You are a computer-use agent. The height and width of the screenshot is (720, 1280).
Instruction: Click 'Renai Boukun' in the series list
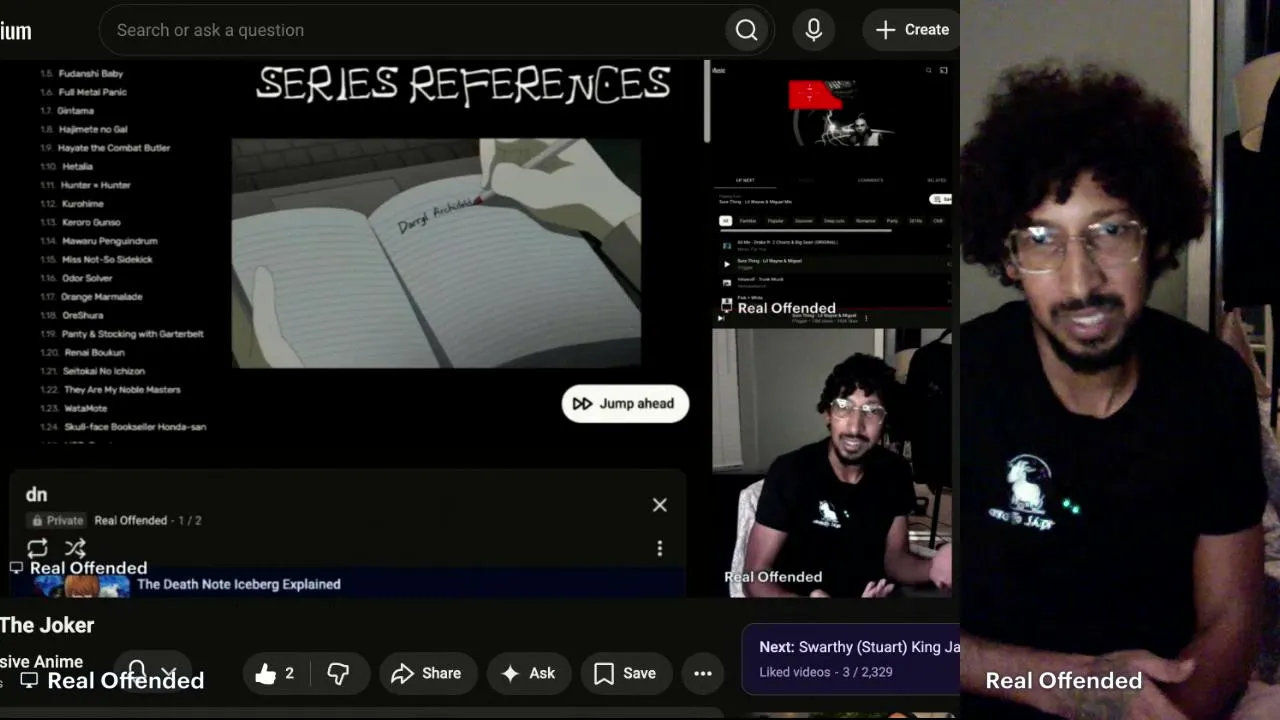coord(95,353)
